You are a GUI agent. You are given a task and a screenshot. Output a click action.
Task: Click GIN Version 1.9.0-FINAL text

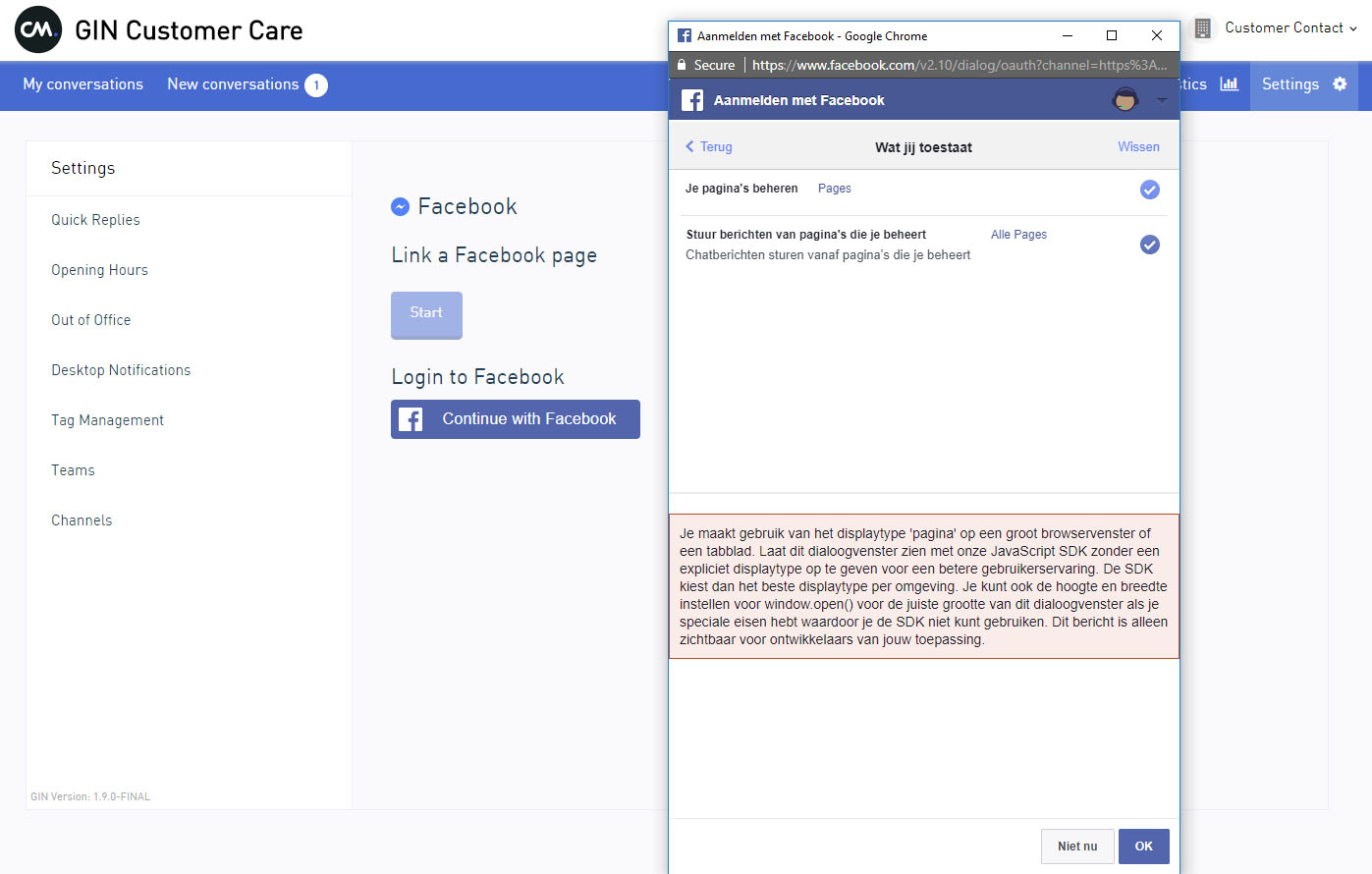pos(90,796)
